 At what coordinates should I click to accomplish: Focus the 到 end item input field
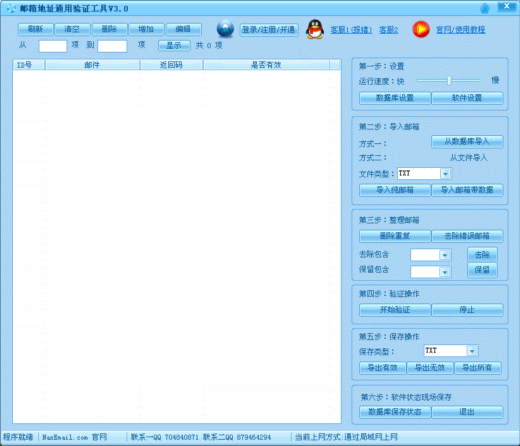click(112, 46)
